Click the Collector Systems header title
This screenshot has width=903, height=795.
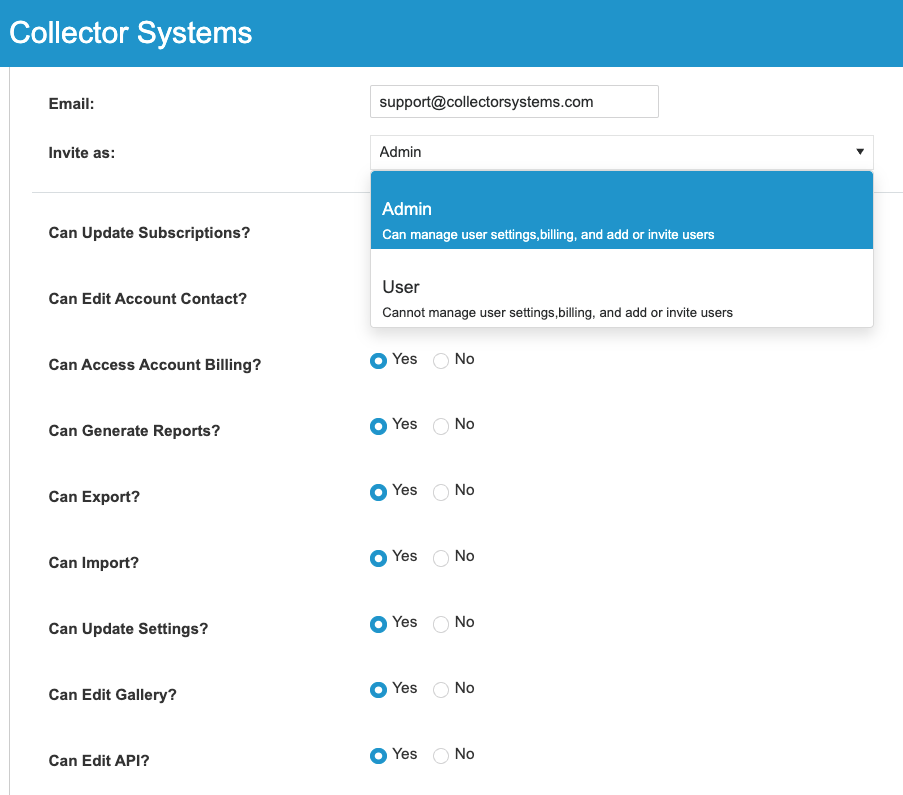point(131,33)
